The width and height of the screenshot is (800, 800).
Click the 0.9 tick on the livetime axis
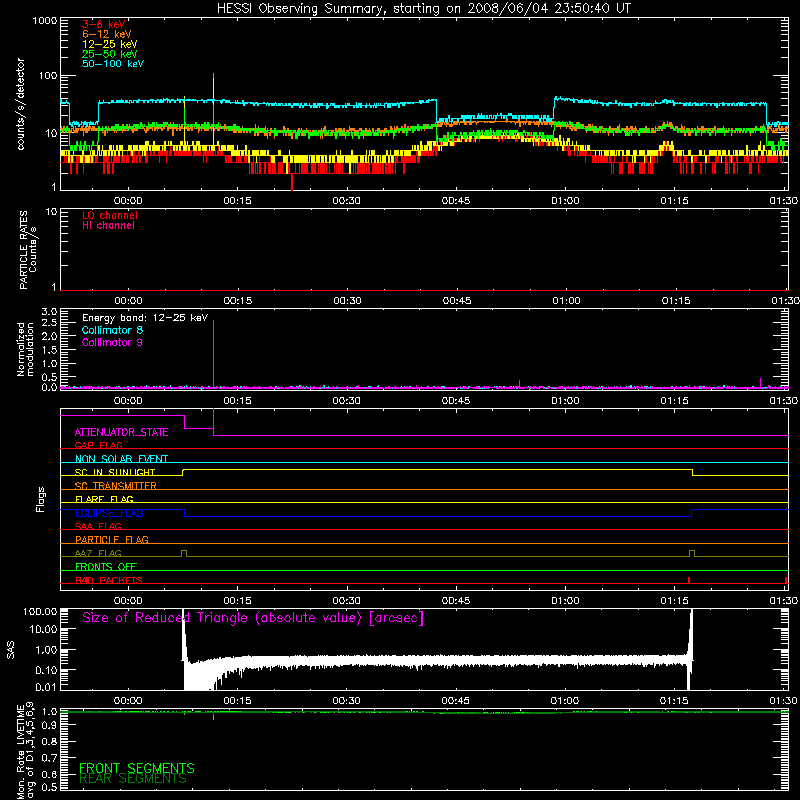point(49,725)
